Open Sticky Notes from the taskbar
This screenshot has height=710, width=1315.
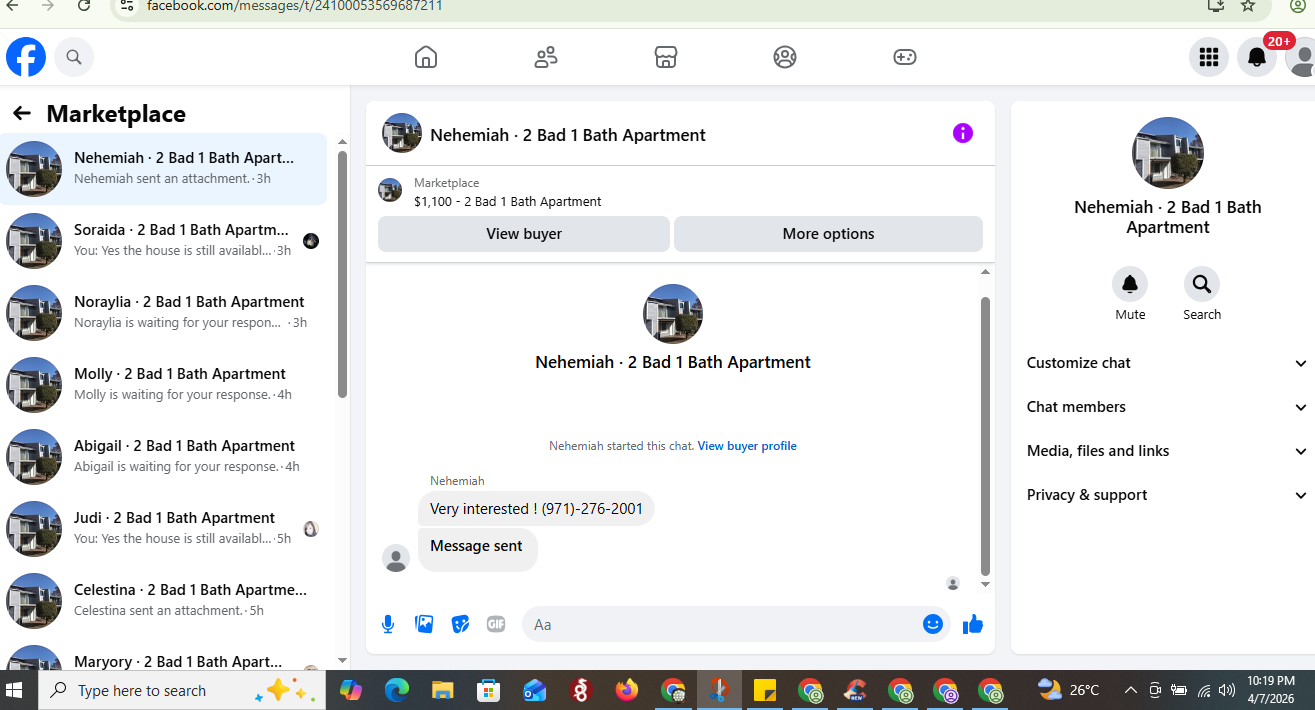[x=765, y=690]
